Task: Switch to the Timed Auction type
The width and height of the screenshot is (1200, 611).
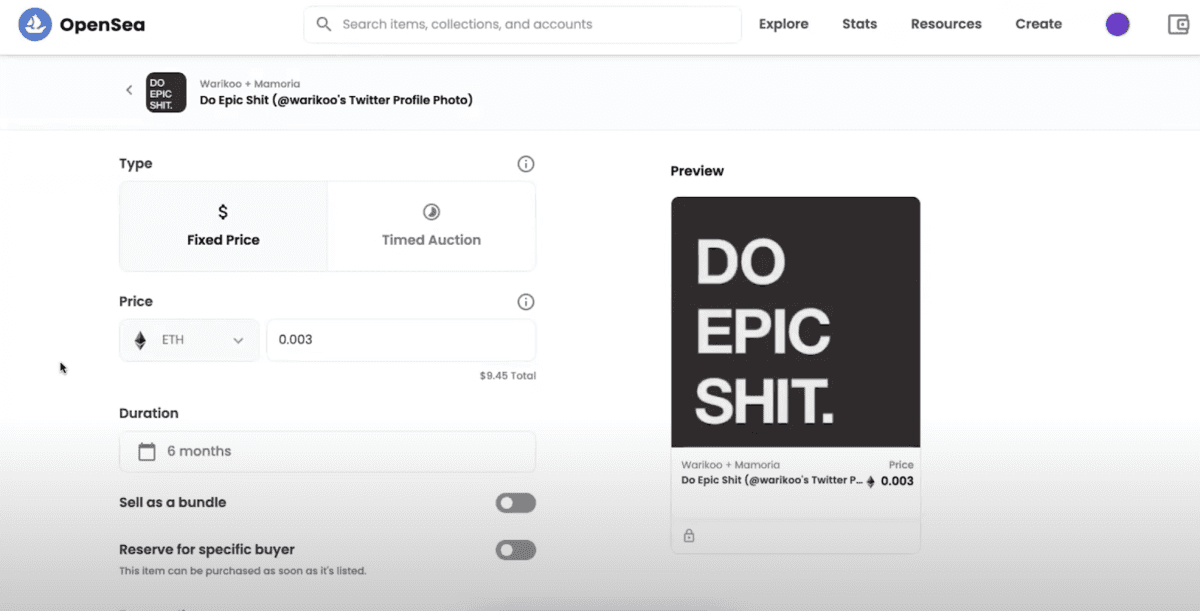Action: click(x=431, y=226)
